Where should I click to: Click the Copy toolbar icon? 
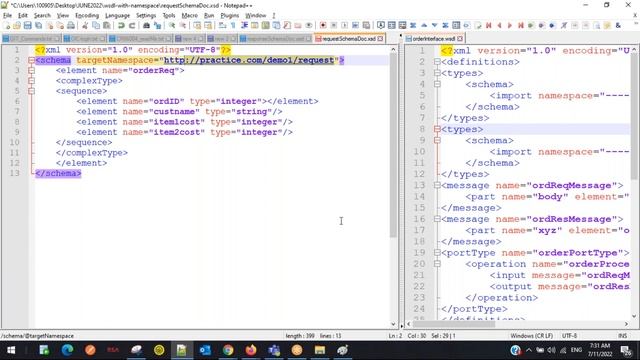tap(96, 25)
